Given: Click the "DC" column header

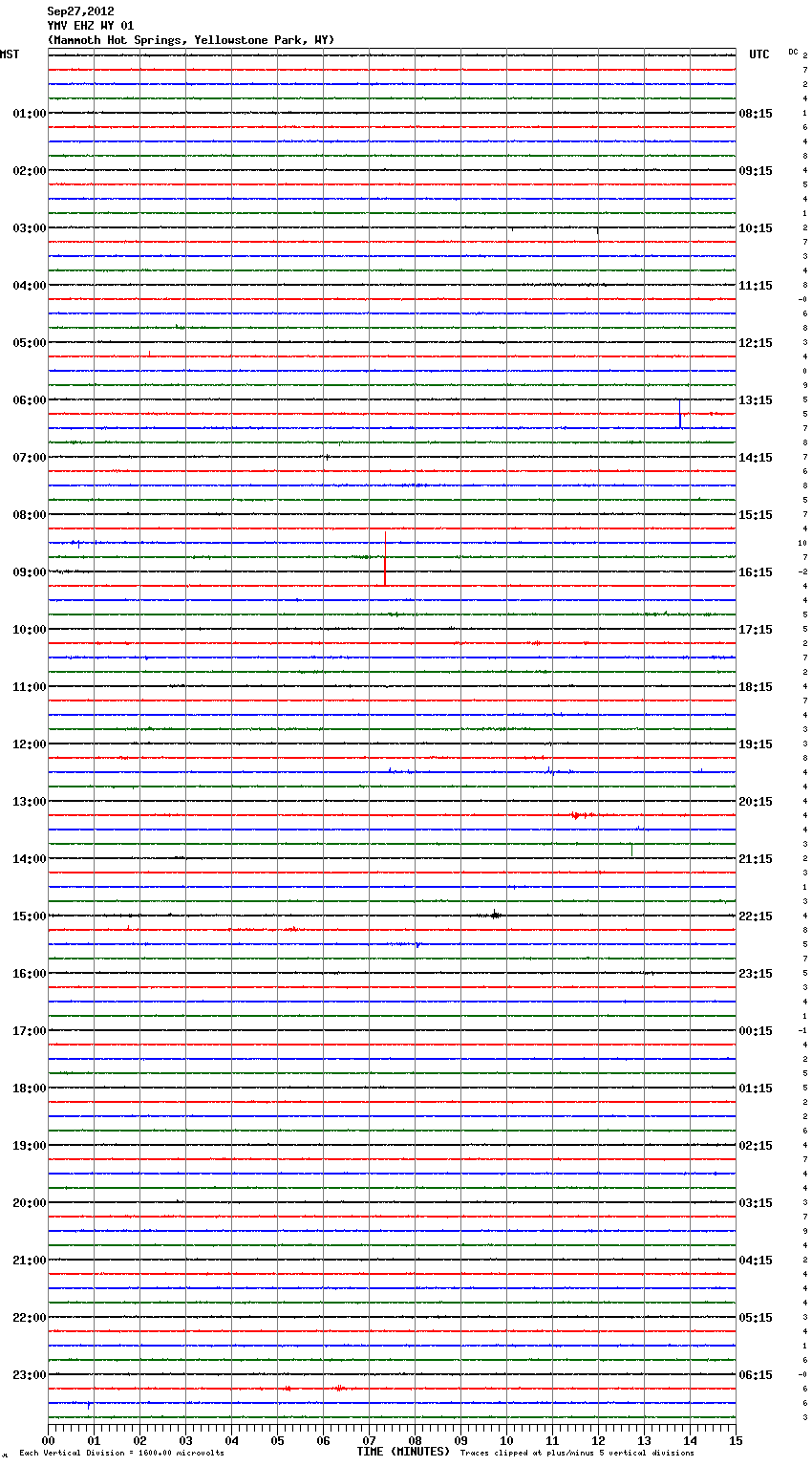Looking at the screenshot, I should (793, 52).
